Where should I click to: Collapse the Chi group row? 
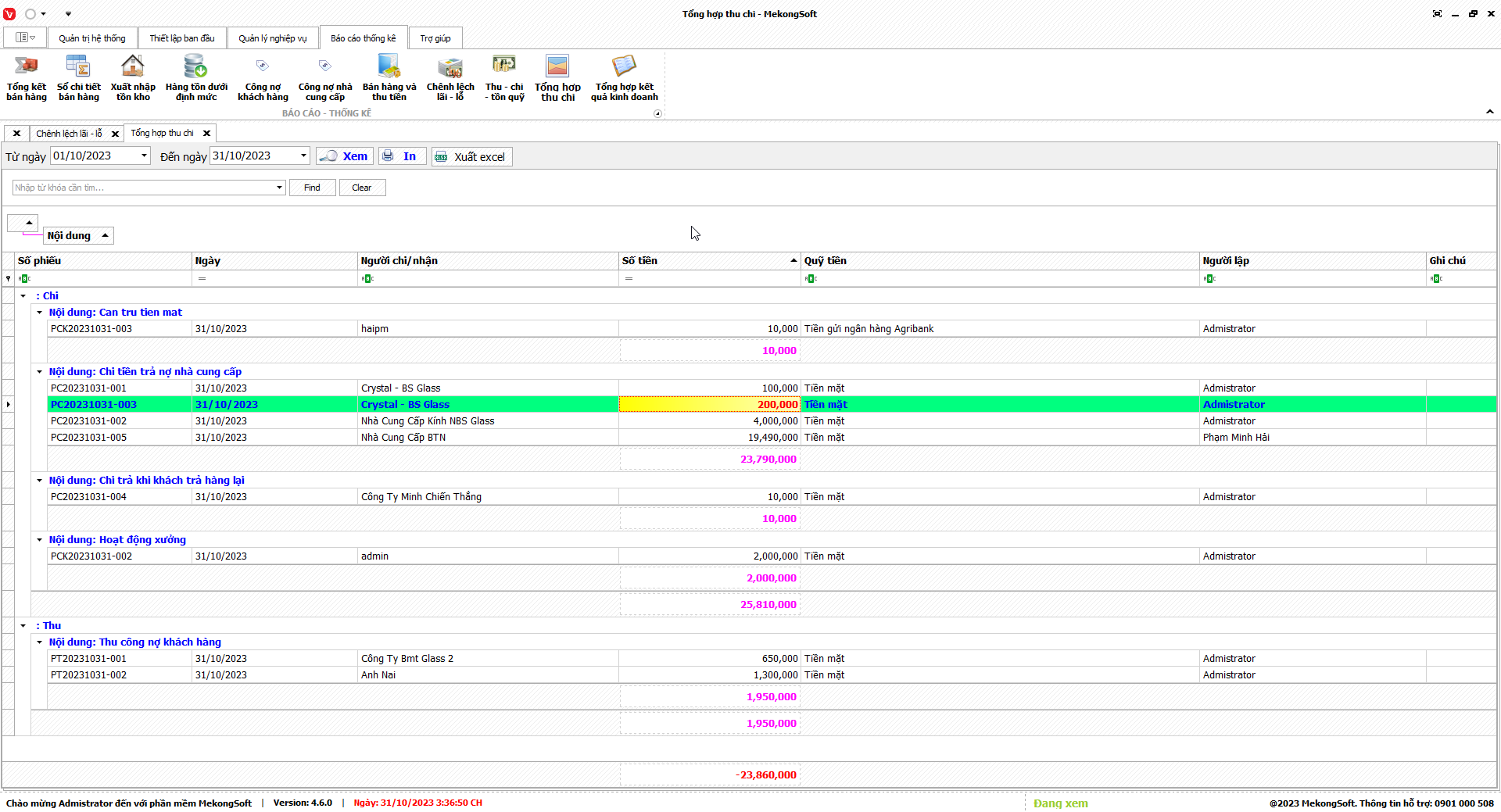(23, 296)
